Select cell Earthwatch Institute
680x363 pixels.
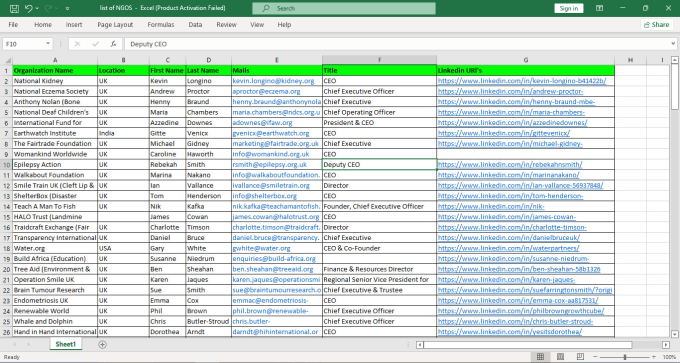[55, 133]
